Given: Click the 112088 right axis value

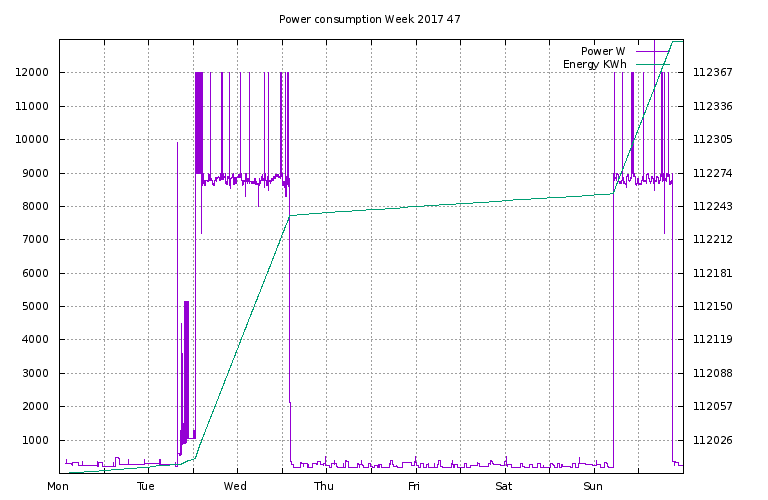Looking at the screenshot, I should [x=713, y=373].
